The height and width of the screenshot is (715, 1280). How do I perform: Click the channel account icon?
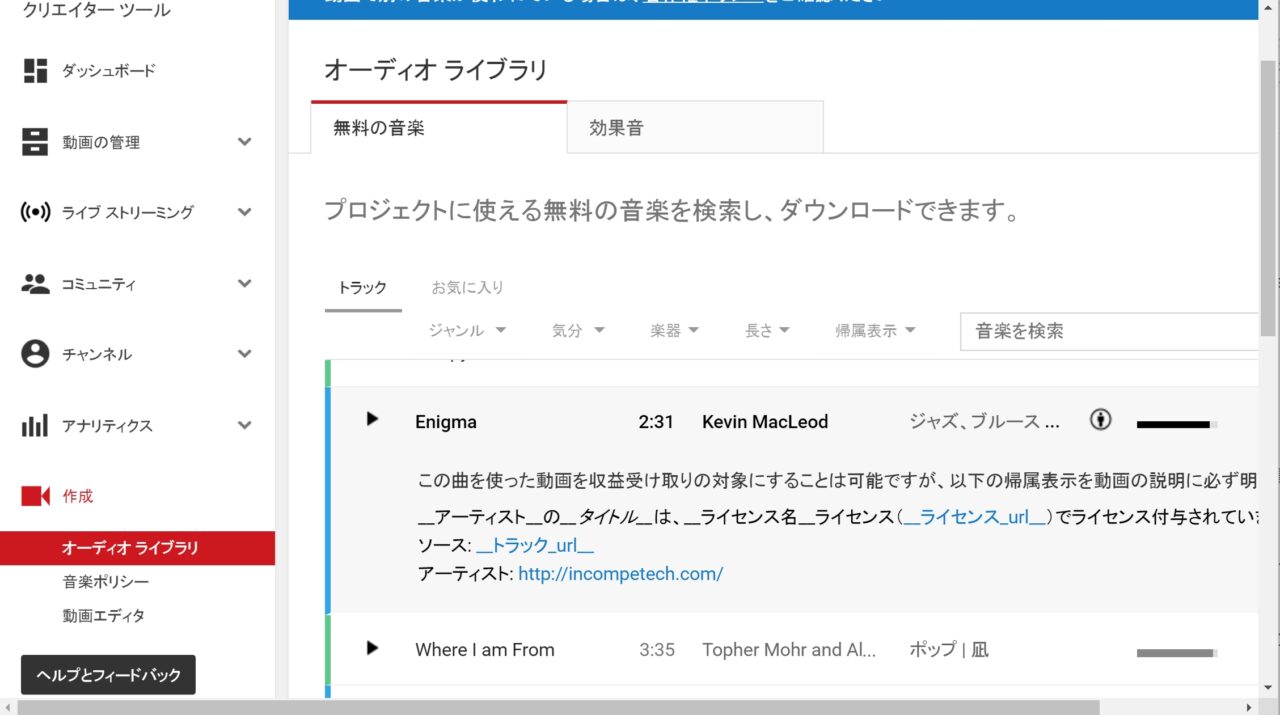35,354
